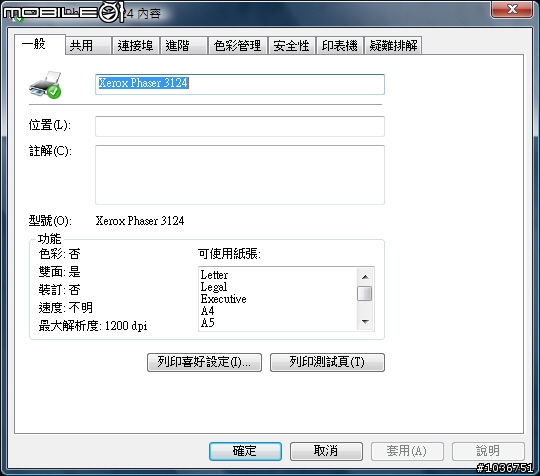Open the 連接埠 tab
Viewport: 540px width, 476px height.
(136, 46)
